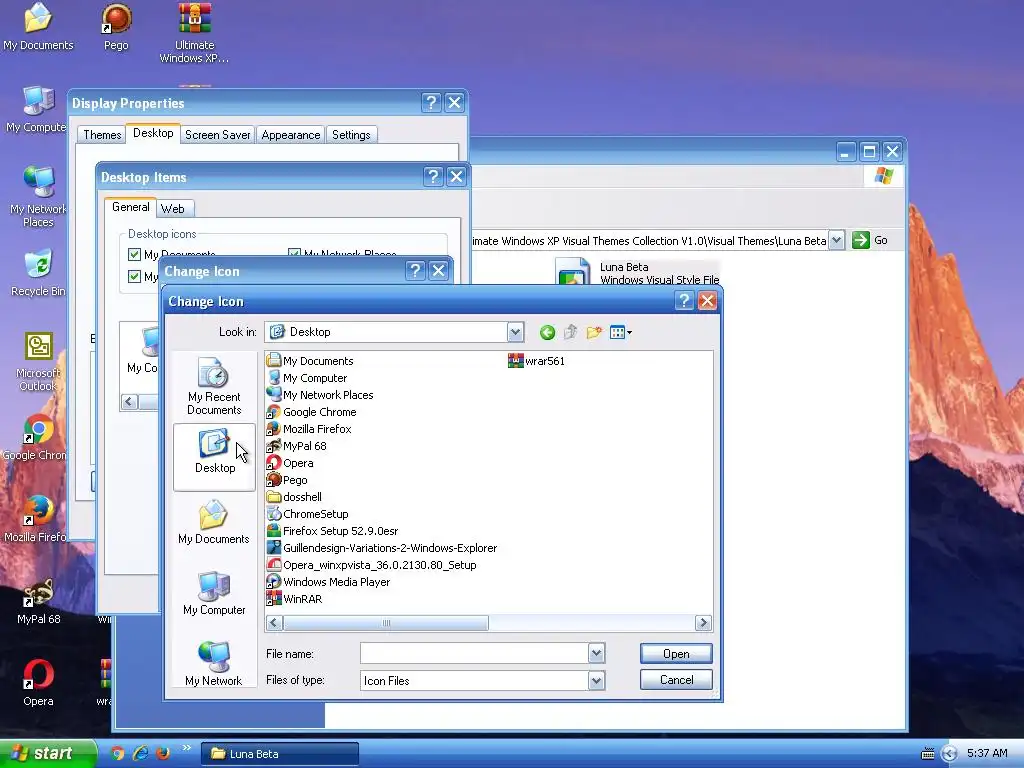Viewport: 1024px width, 768px height.
Task: Expand hidden tray icons arrow
Action: 950,754
